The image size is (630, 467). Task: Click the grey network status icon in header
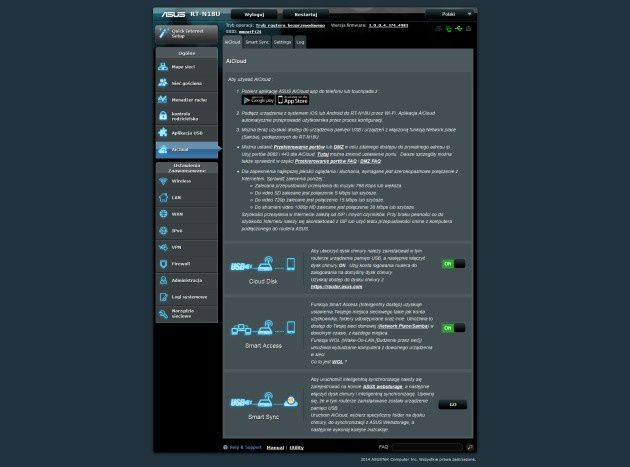[438, 29]
